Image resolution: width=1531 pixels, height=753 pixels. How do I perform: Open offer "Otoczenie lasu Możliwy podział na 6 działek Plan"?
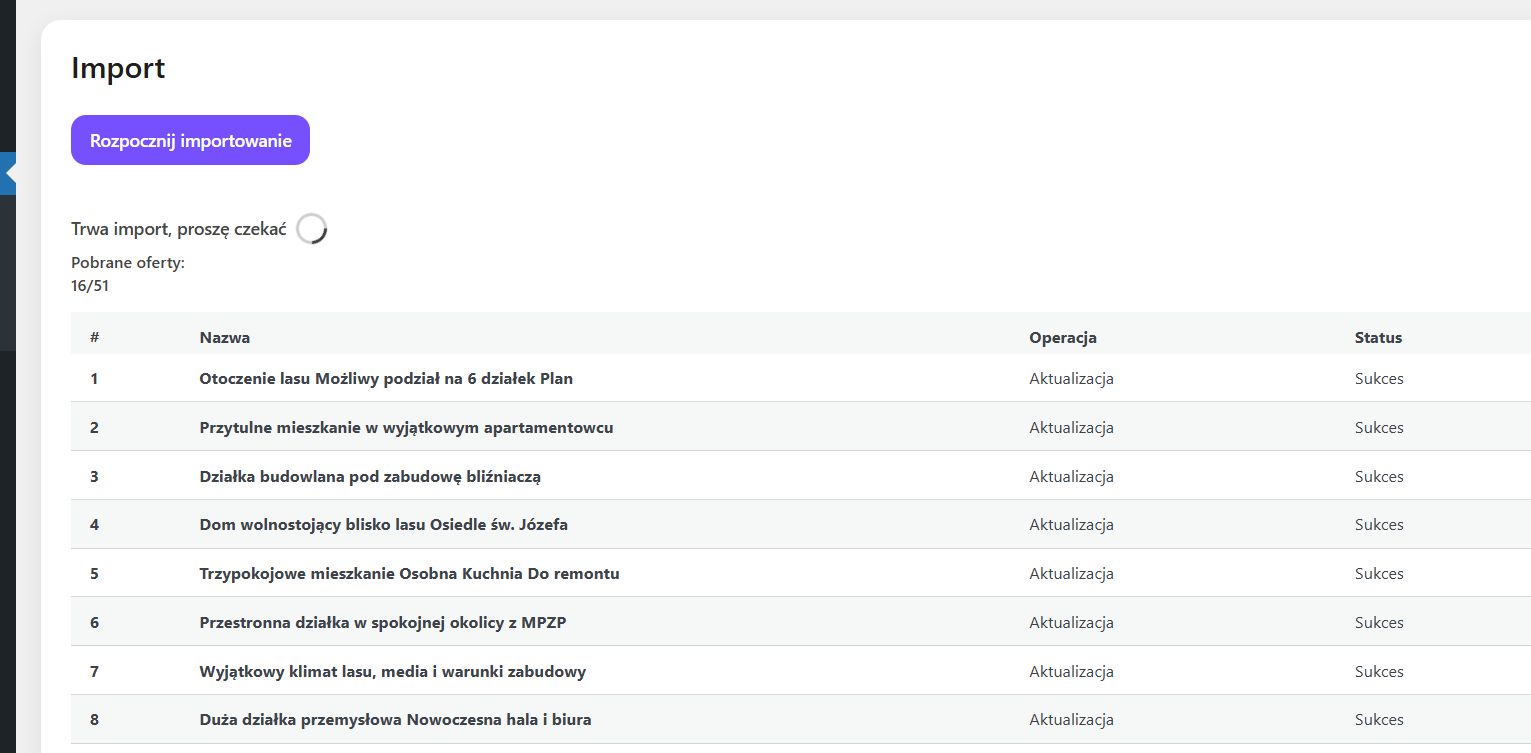pos(386,379)
